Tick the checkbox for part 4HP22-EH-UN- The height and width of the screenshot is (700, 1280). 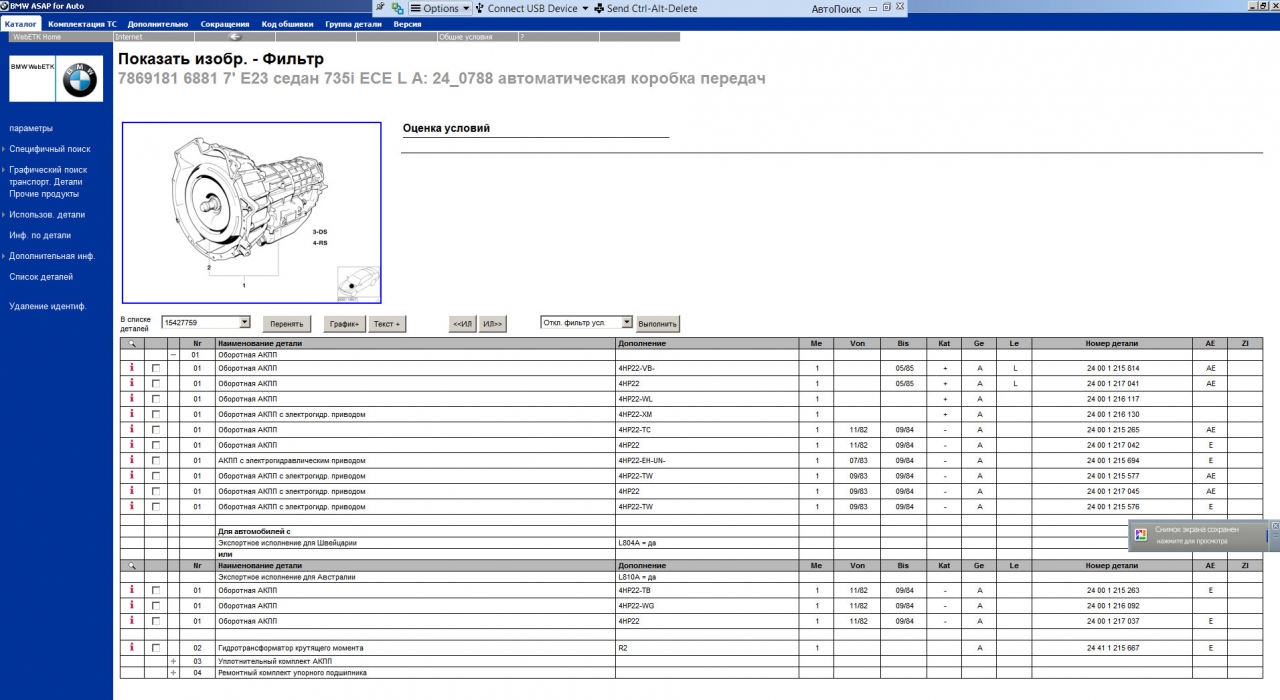[156, 460]
